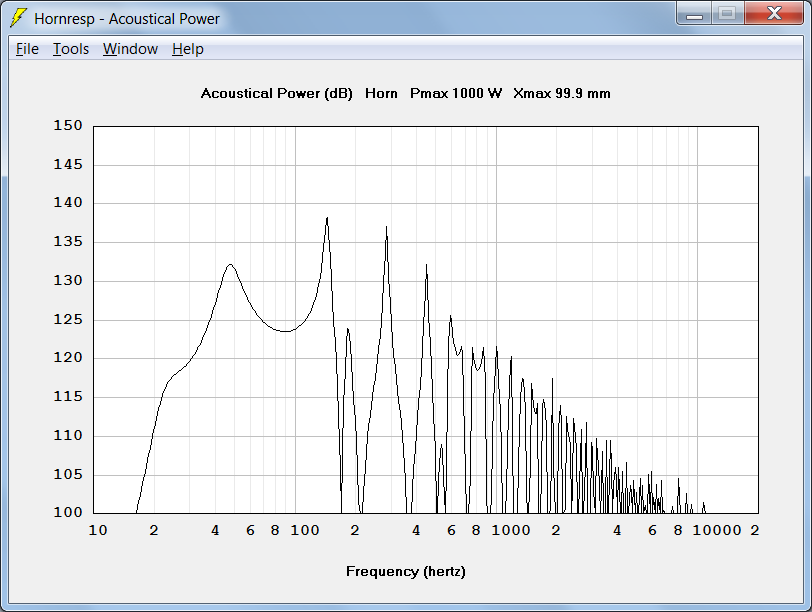Click the 'Horn' label in chart title
This screenshot has width=812, height=612.
tap(381, 94)
